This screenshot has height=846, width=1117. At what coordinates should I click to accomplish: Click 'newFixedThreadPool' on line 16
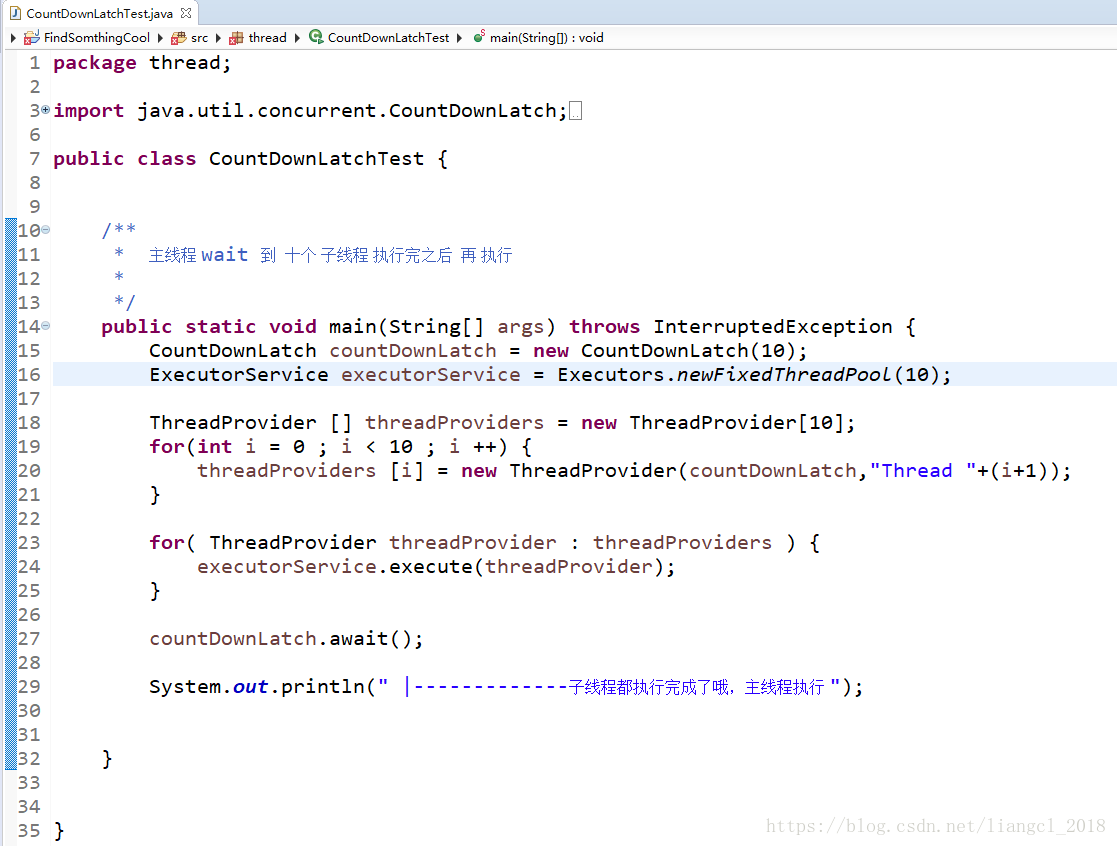point(784,375)
